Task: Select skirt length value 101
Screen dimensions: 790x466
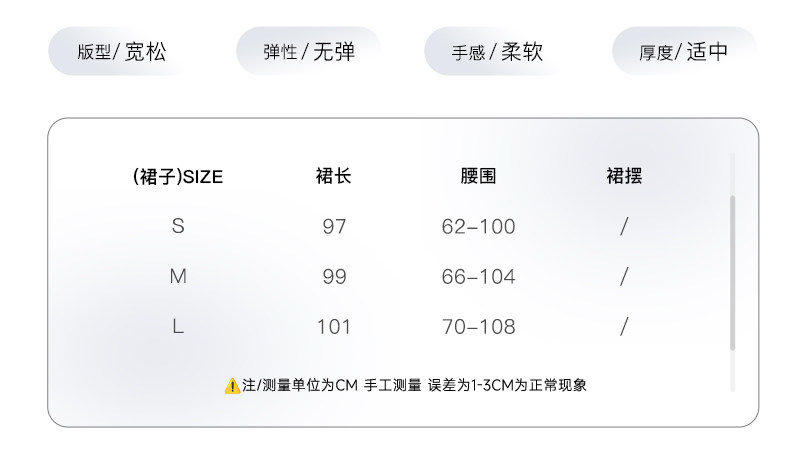Action: (x=334, y=326)
